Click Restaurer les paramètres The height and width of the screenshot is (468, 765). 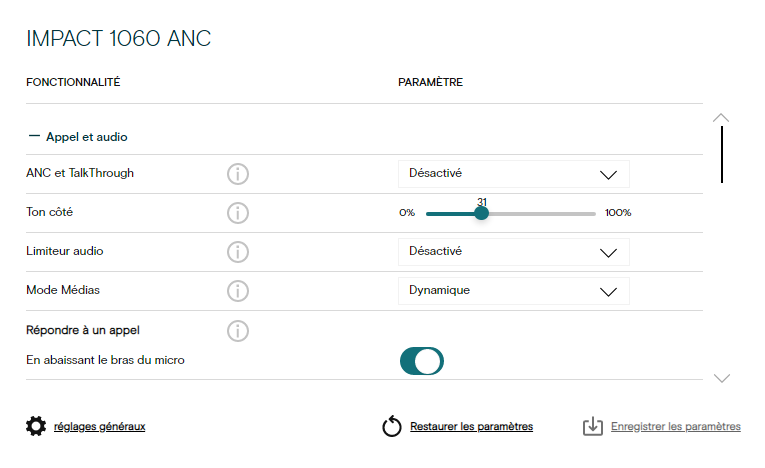pos(471,427)
